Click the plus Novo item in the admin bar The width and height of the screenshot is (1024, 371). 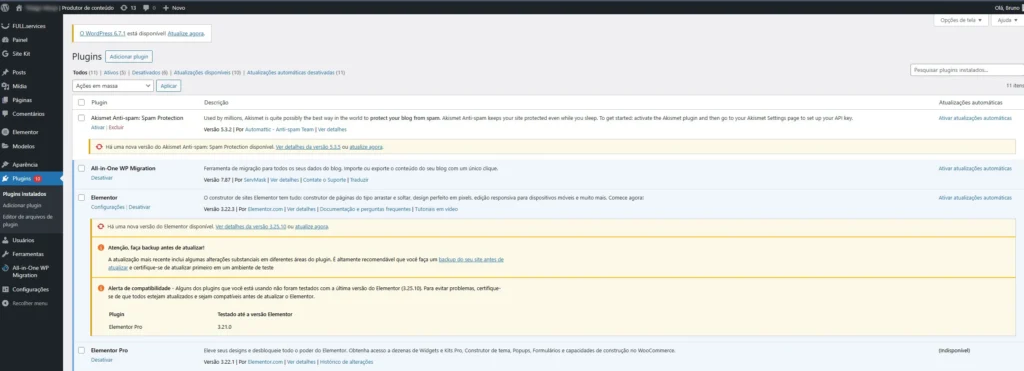coord(174,7)
